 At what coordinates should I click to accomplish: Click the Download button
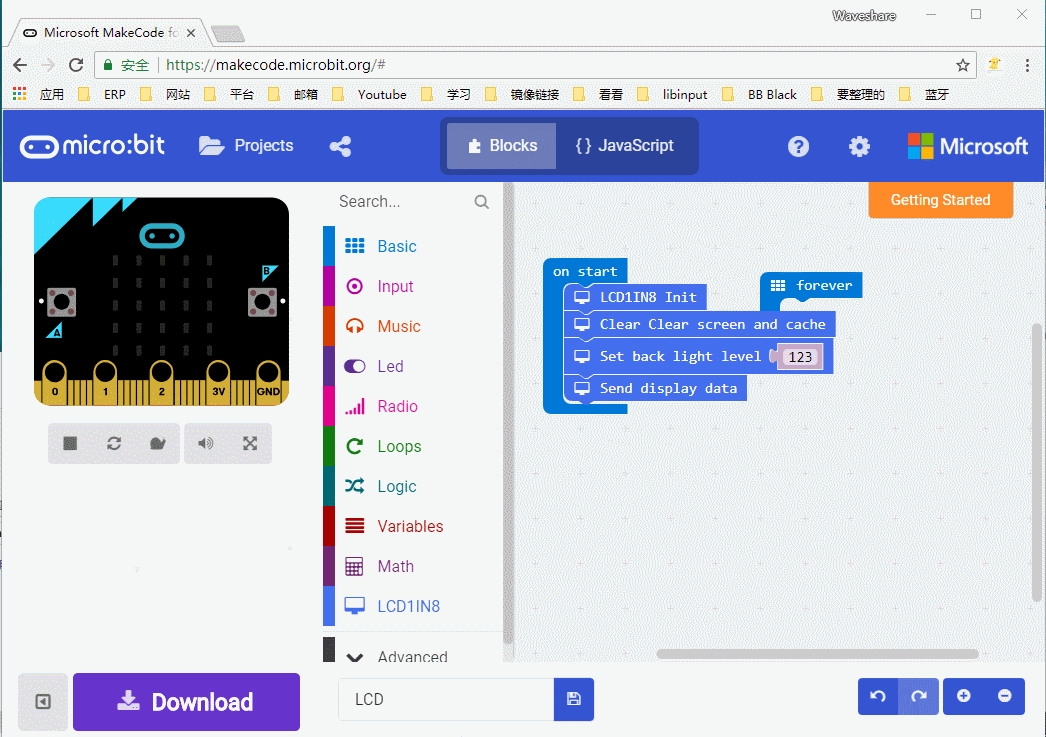click(186, 702)
